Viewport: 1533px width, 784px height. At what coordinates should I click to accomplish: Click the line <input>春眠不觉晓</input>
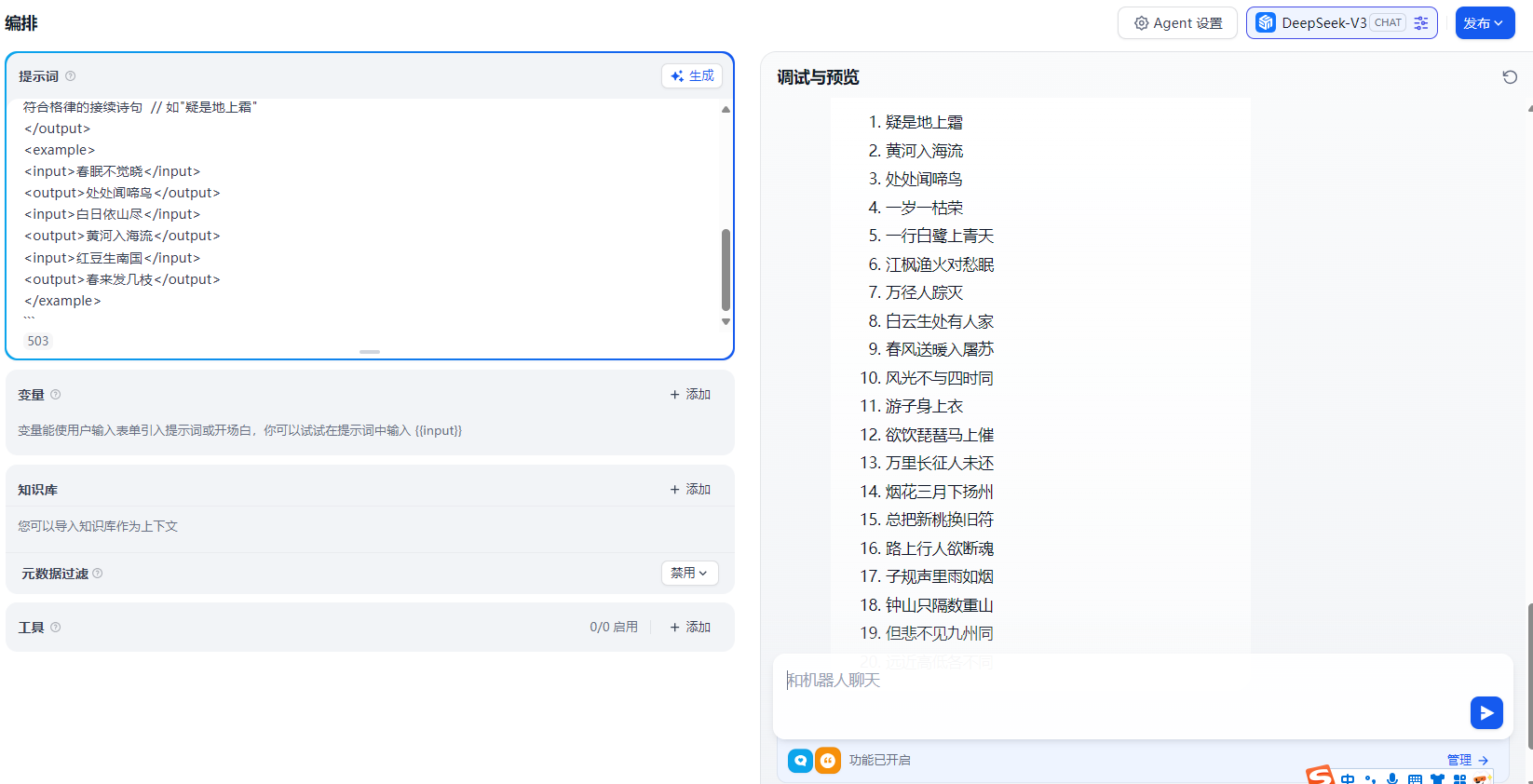point(113,171)
